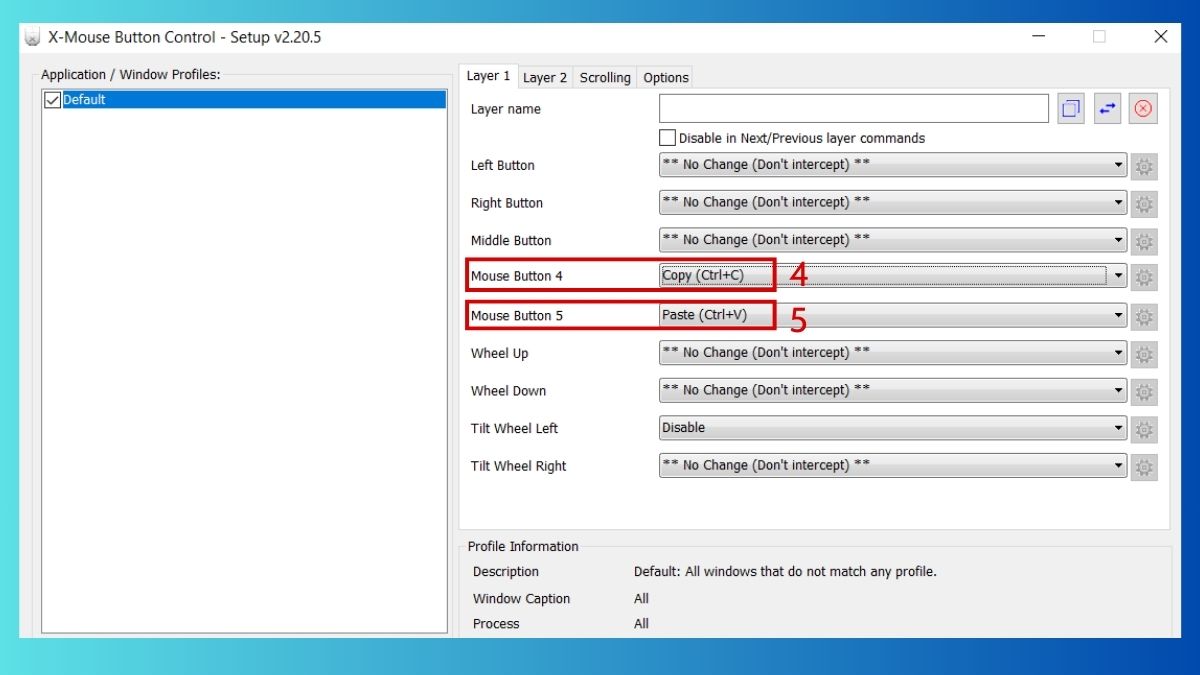Screen dimensions: 1200x675
Task: Expand the Wheel Up action dropdown
Action: [x=893, y=353]
